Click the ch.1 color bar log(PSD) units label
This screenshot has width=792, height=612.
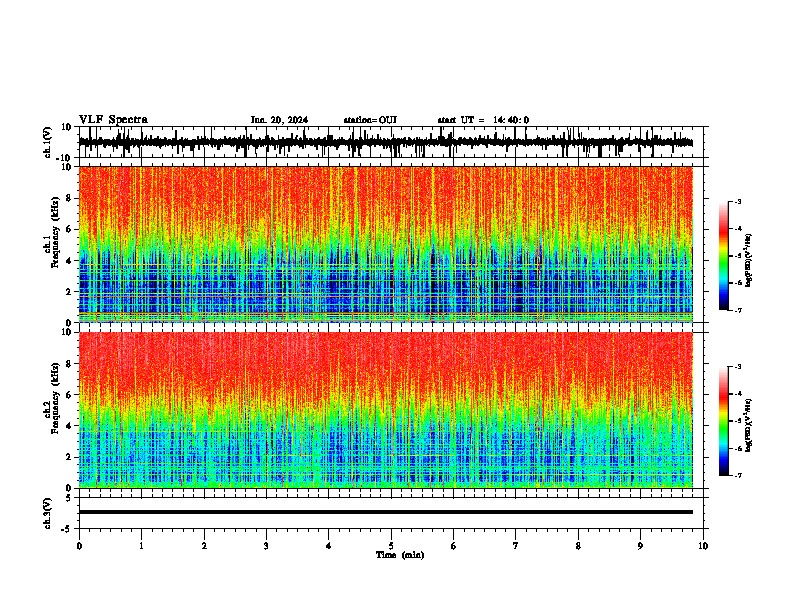tap(748, 261)
